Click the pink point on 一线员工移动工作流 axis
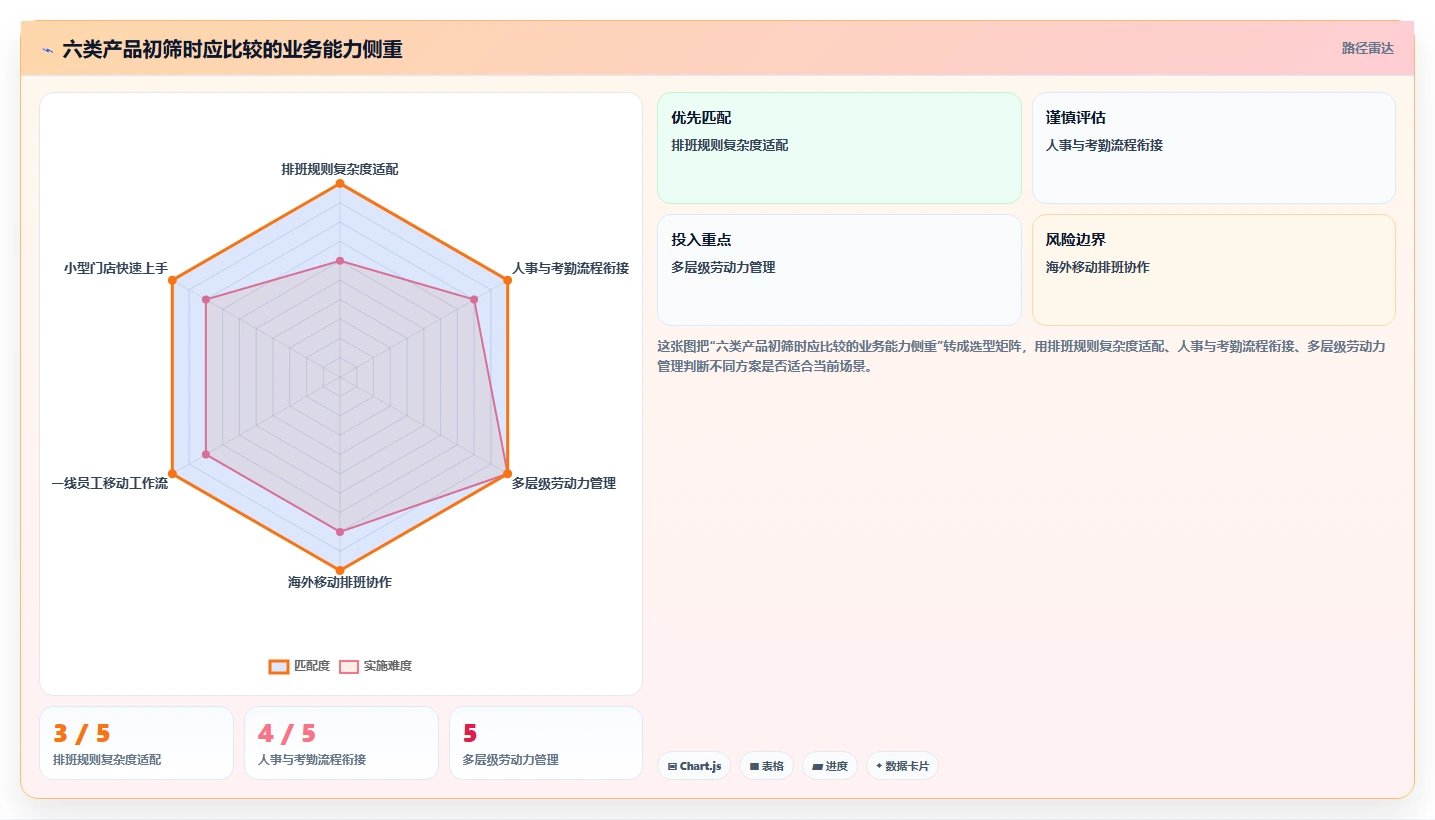 [206, 455]
